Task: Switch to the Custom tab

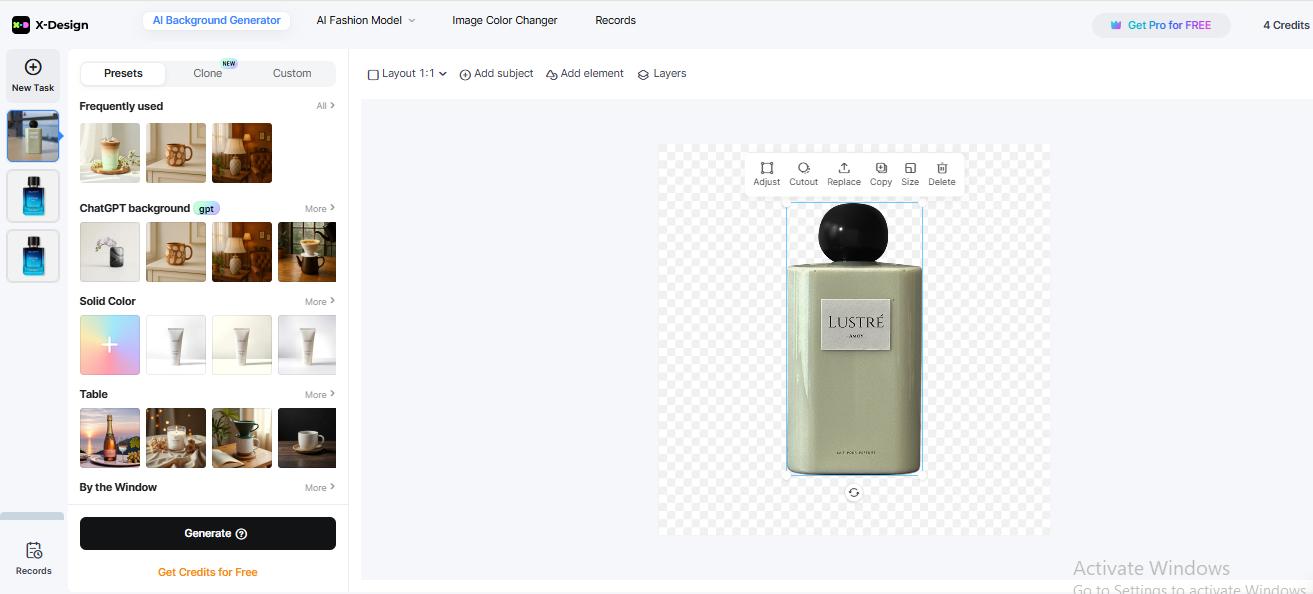Action: click(292, 73)
